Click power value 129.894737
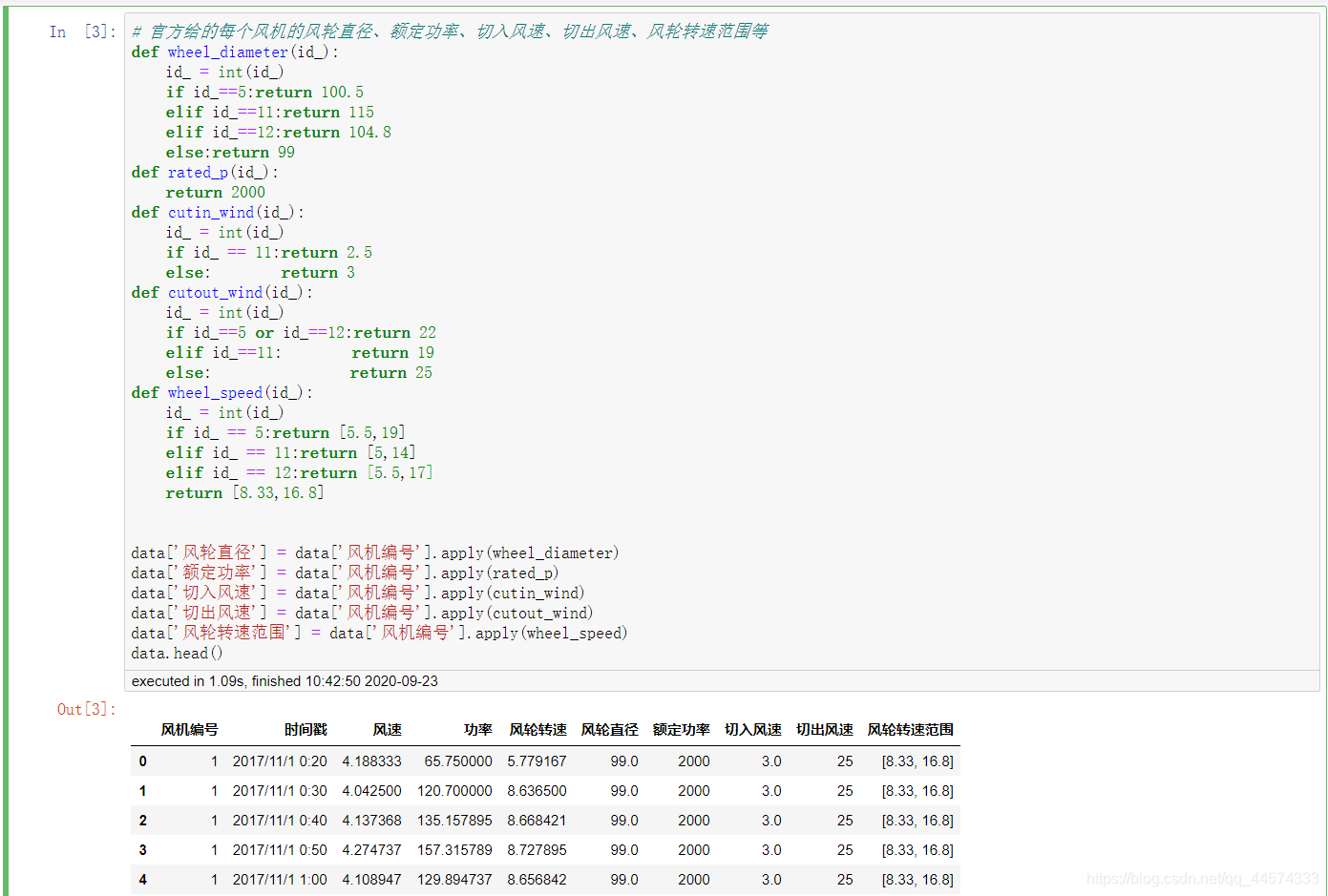Image resolution: width=1328 pixels, height=896 pixels. tap(454, 880)
